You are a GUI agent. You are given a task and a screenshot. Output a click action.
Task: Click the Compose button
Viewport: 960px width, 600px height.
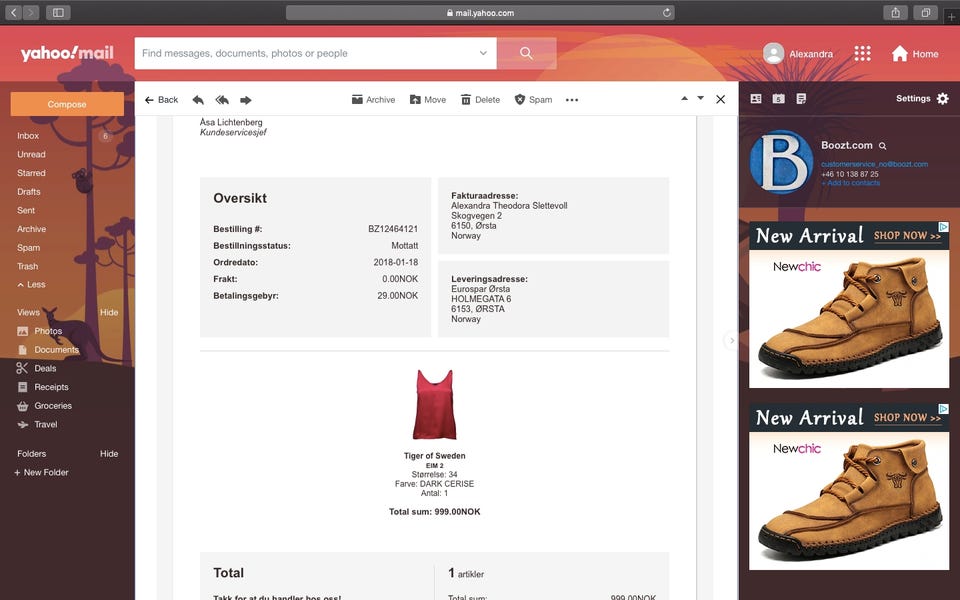click(67, 104)
